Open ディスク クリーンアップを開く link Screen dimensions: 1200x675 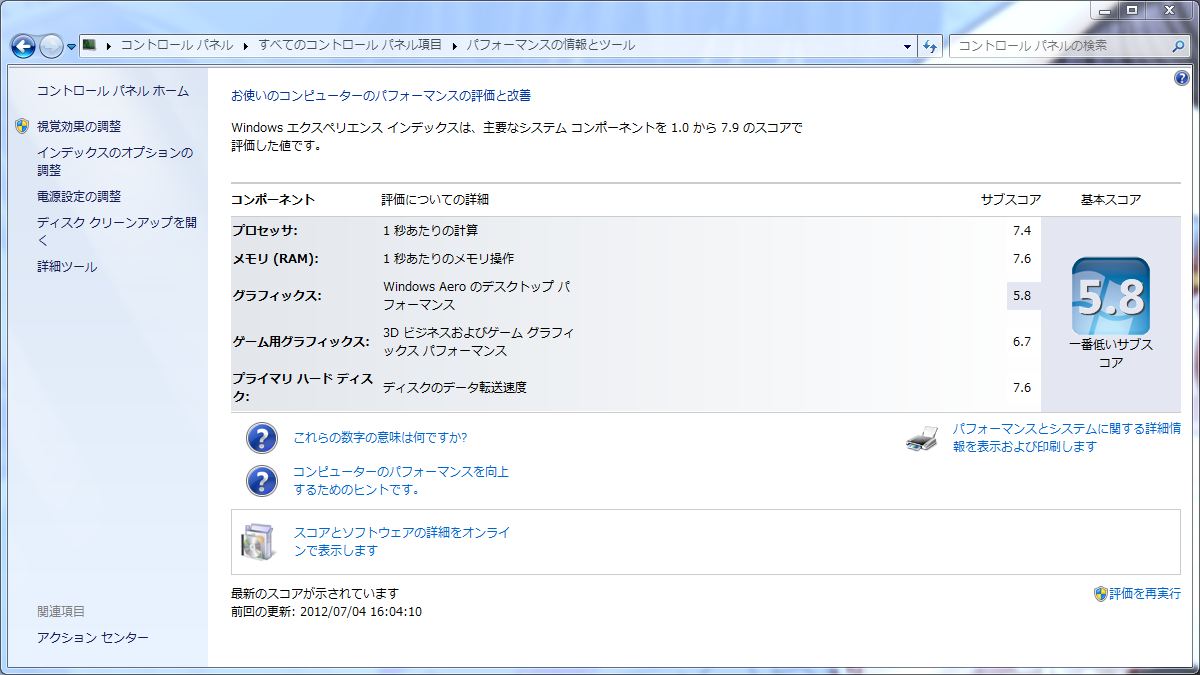tap(116, 231)
